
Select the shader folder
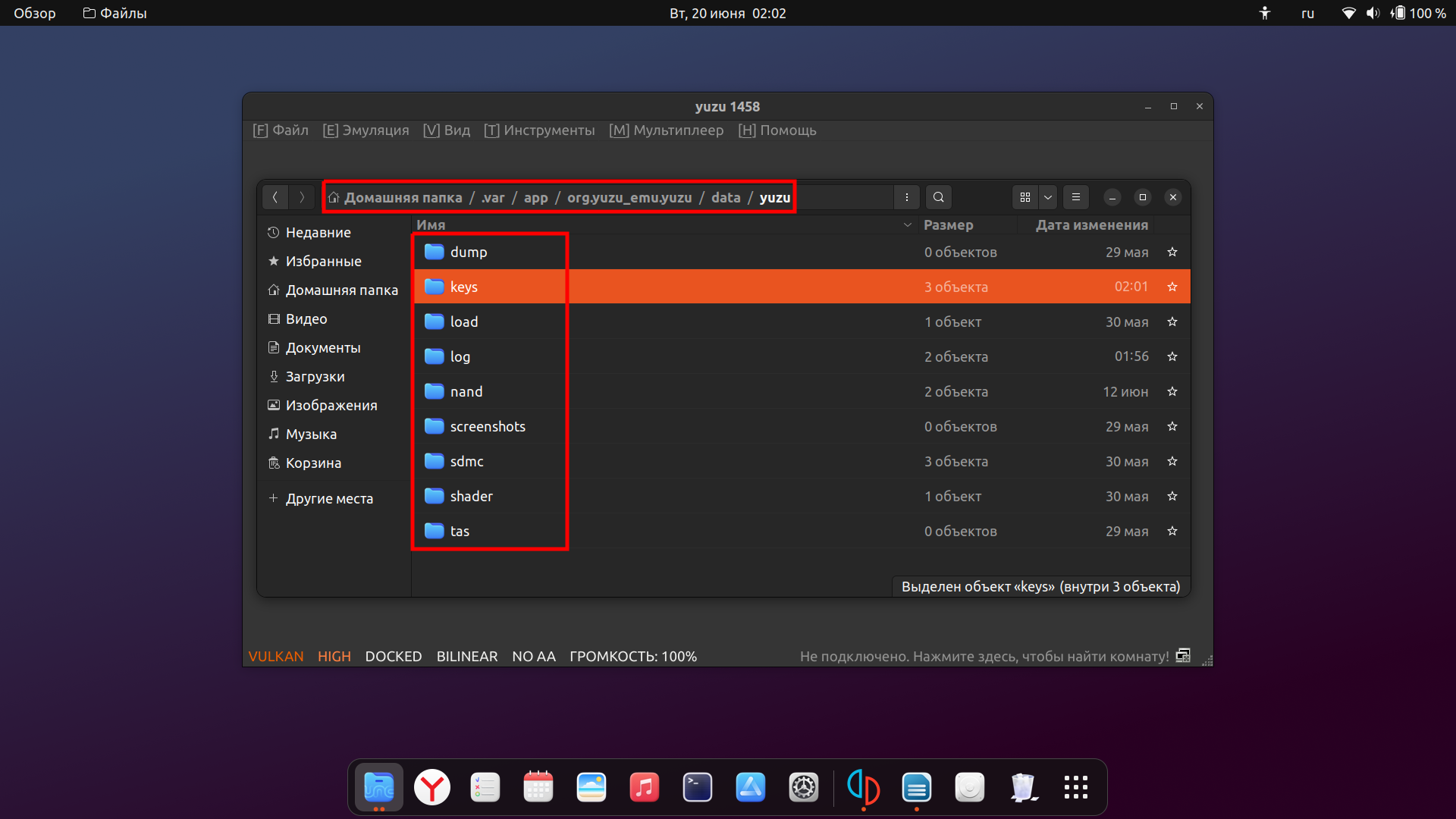click(801, 496)
